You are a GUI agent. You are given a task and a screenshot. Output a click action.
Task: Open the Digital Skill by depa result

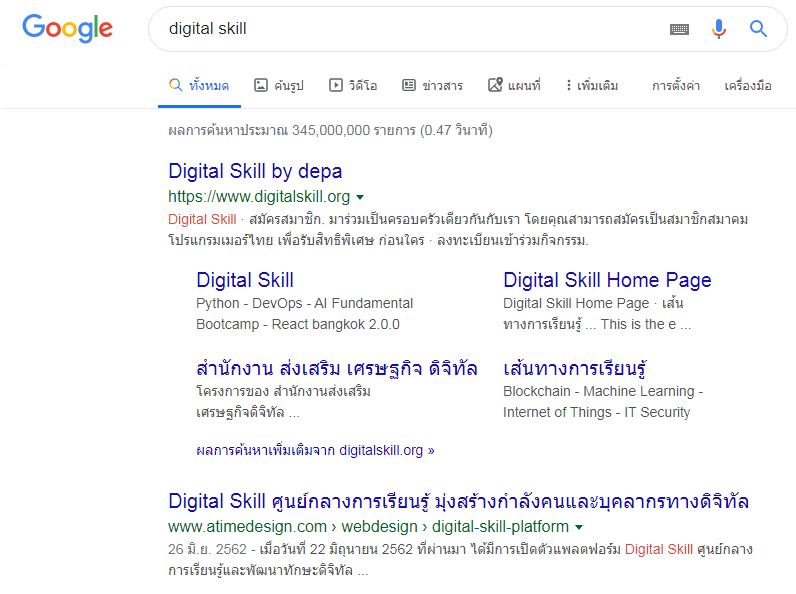tap(255, 172)
